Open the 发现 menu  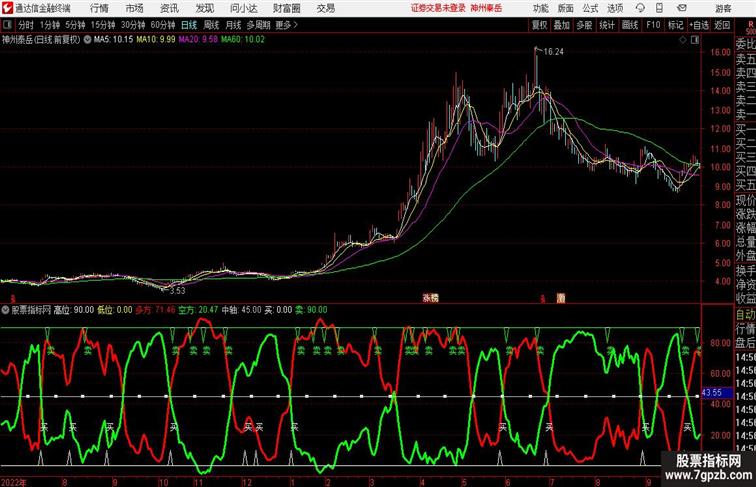click(204, 8)
